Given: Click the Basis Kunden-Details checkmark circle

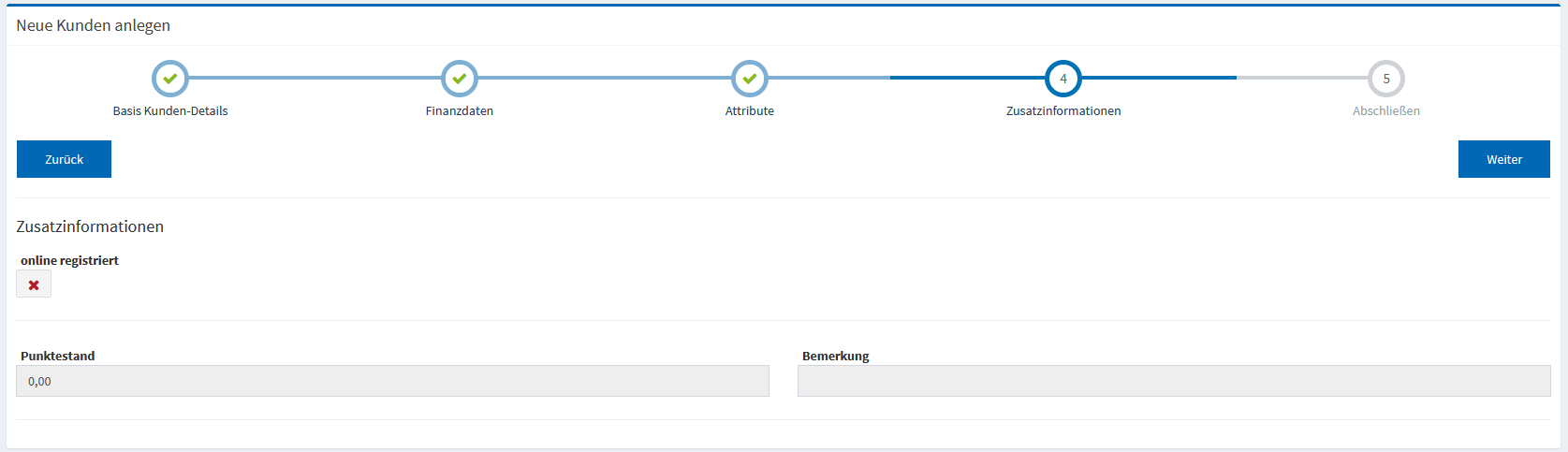Looking at the screenshot, I should click(x=169, y=79).
